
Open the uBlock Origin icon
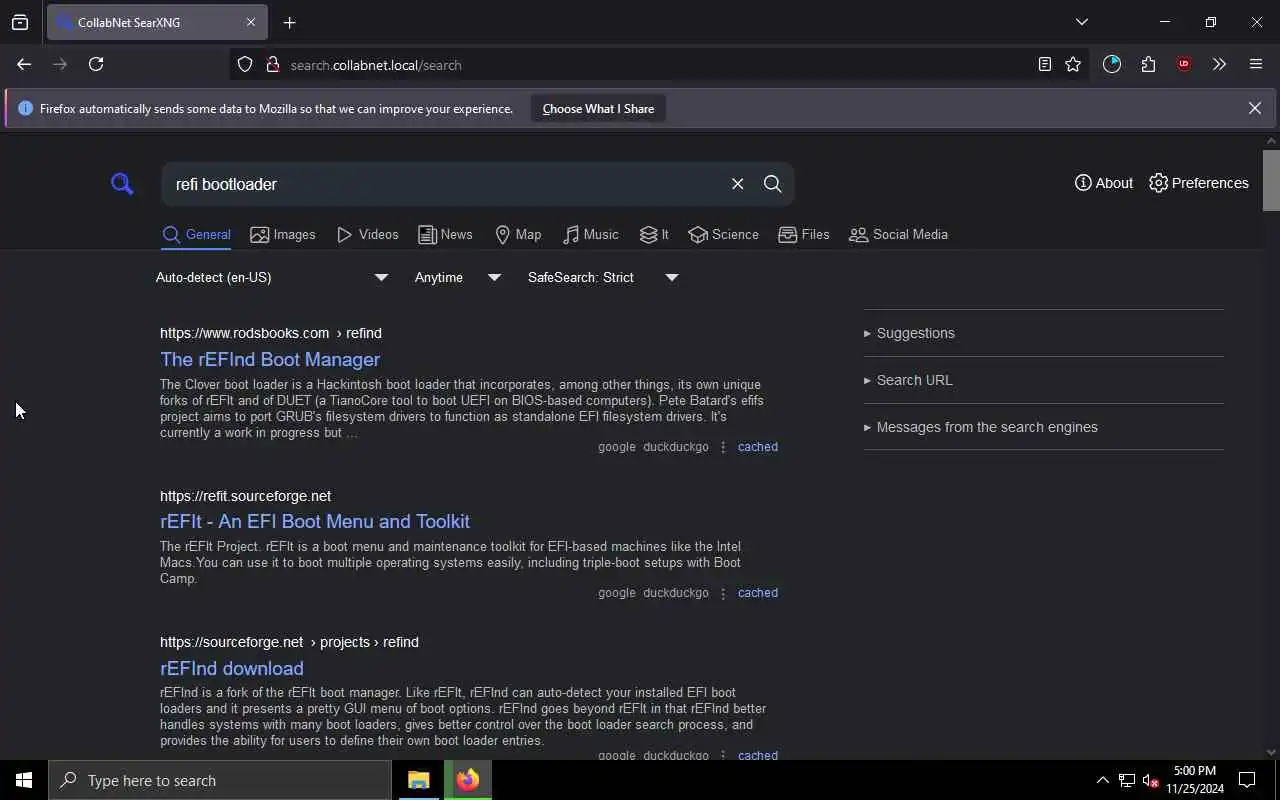(x=1184, y=64)
